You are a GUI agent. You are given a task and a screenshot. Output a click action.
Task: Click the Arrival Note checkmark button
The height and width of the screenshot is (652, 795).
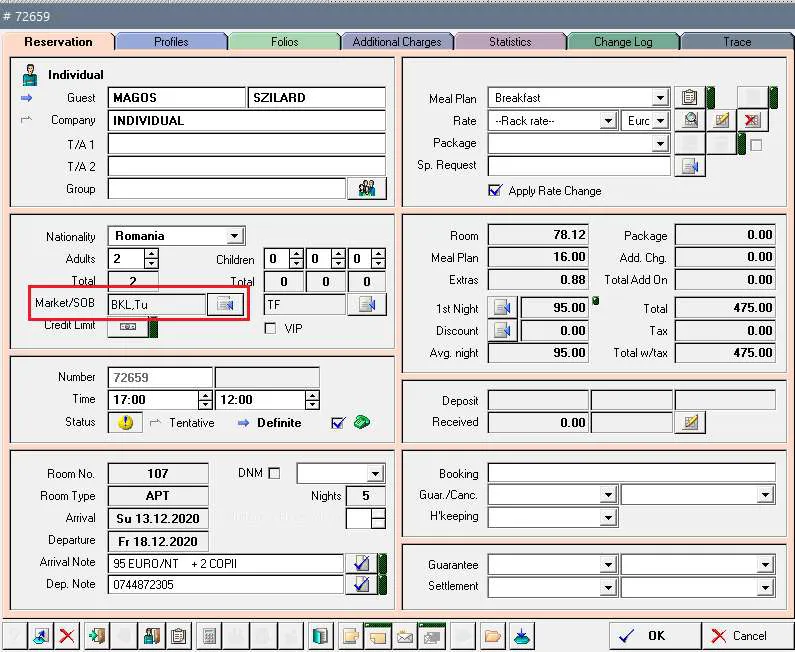tap(361, 563)
